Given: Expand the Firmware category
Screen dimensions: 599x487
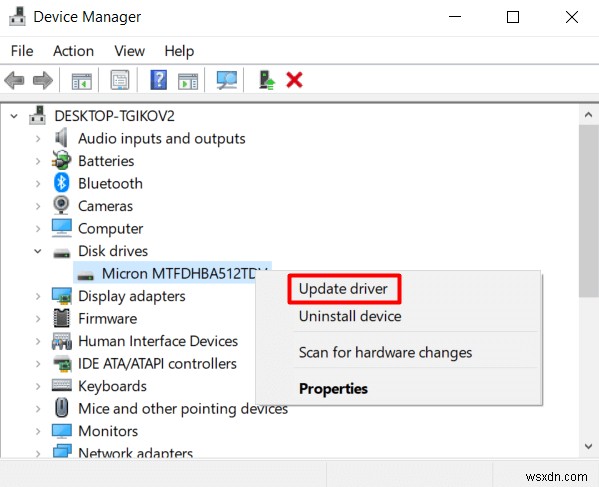Looking at the screenshot, I should point(38,319).
